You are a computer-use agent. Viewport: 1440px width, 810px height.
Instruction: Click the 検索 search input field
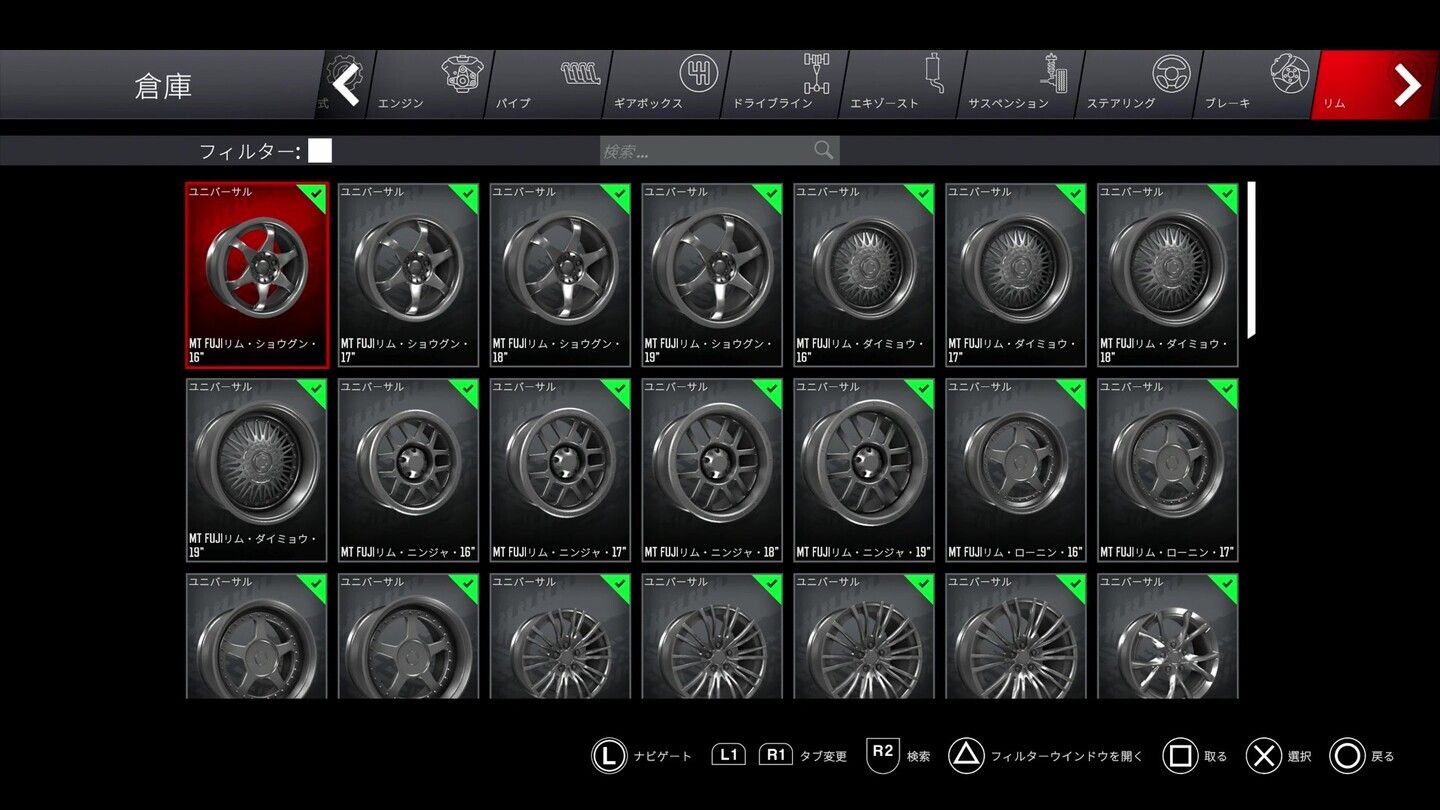click(719, 151)
